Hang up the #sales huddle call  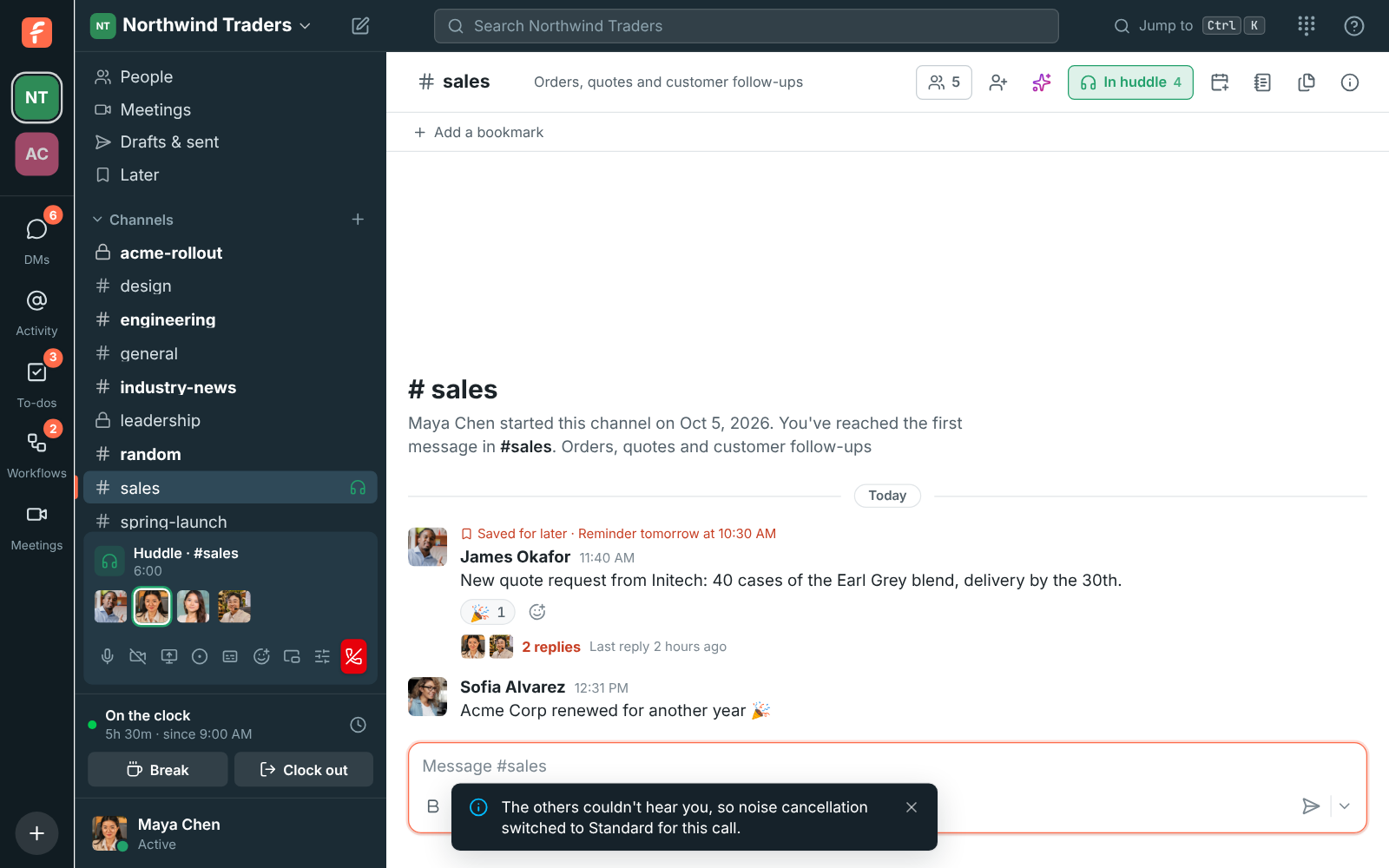coord(353,657)
